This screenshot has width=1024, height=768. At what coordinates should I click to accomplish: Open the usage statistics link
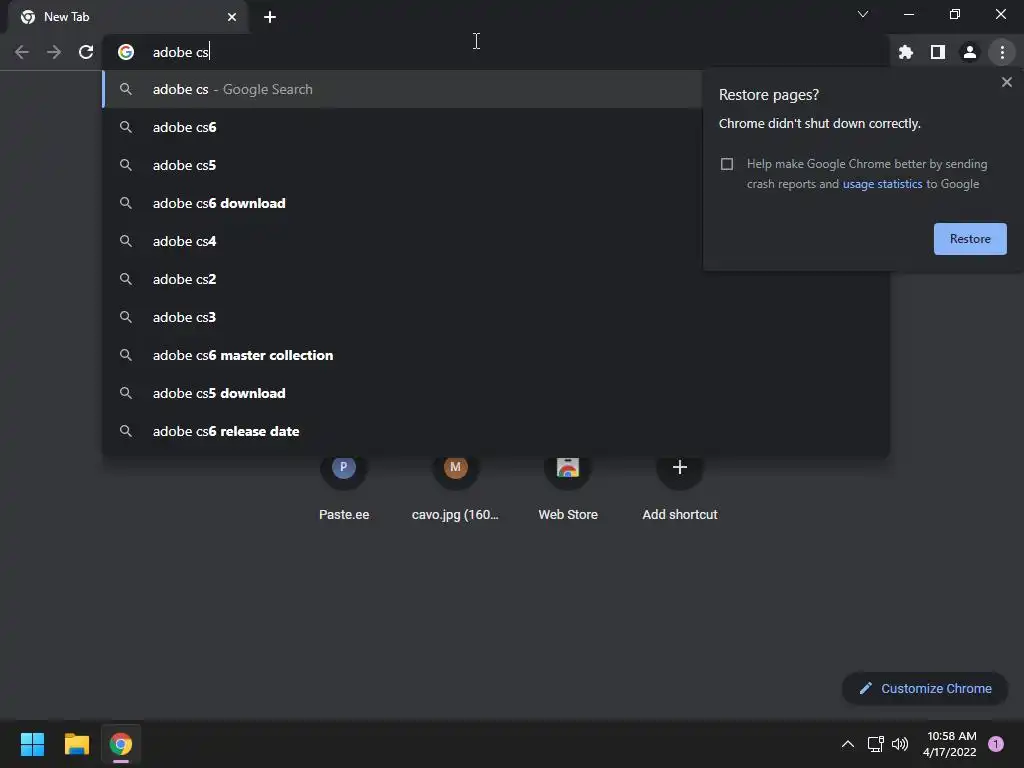coord(882,184)
